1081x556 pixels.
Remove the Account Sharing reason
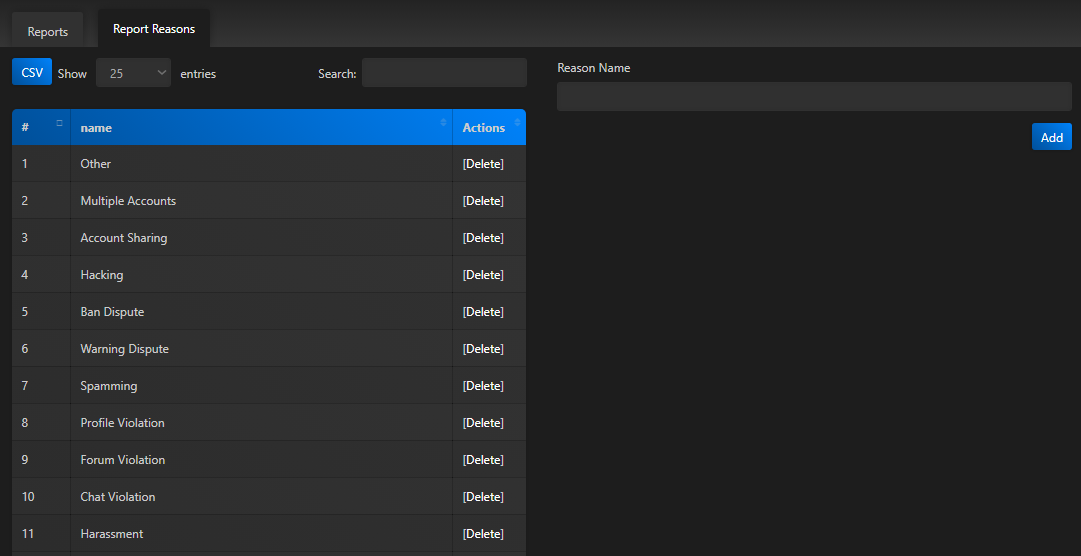[x=483, y=238]
